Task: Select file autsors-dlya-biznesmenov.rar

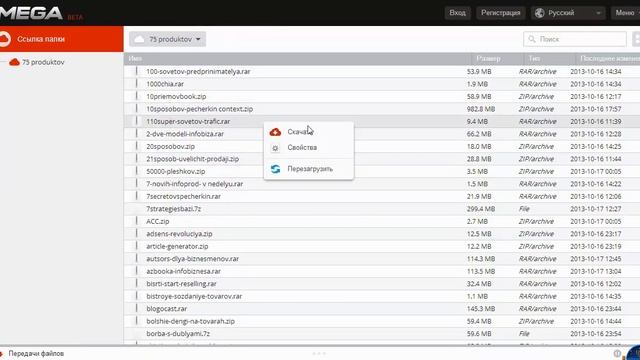Action: 193,259
